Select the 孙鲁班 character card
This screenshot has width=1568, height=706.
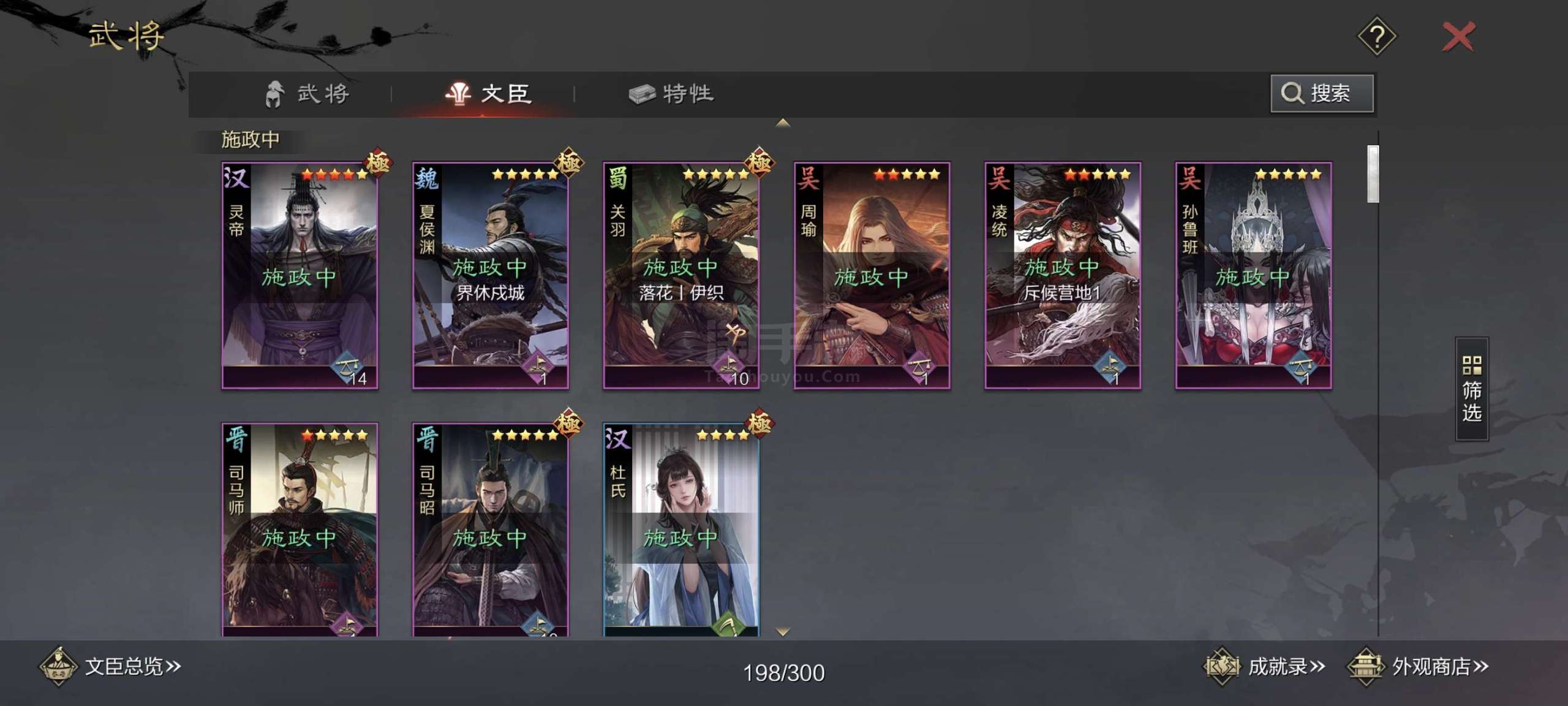(1253, 275)
